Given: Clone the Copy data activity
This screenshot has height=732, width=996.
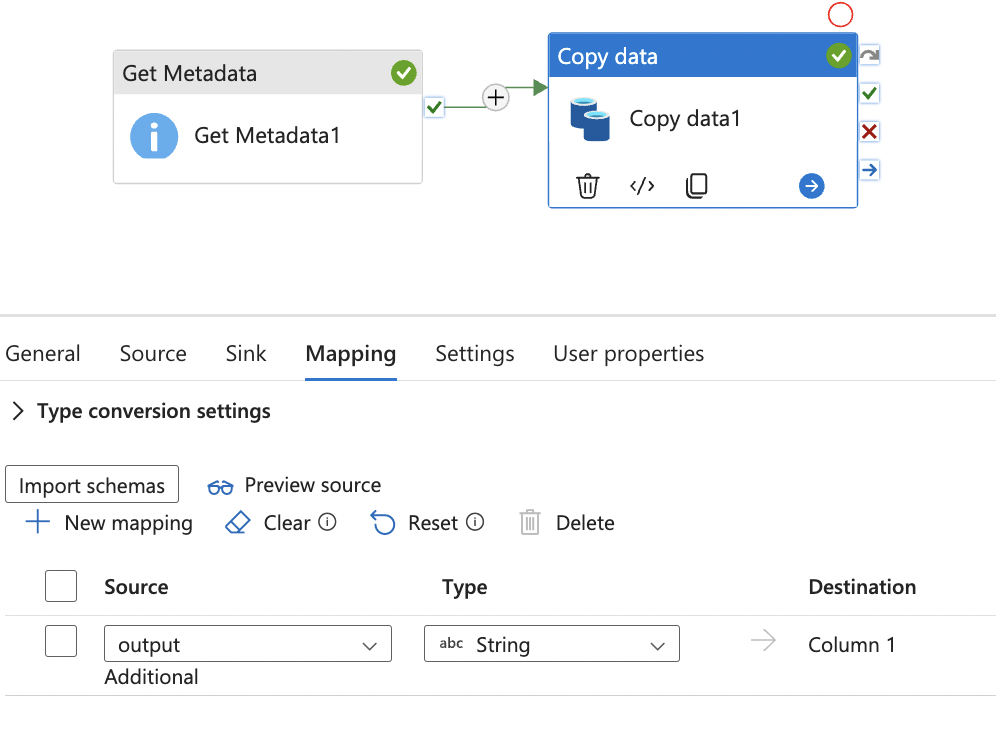Looking at the screenshot, I should [x=697, y=186].
